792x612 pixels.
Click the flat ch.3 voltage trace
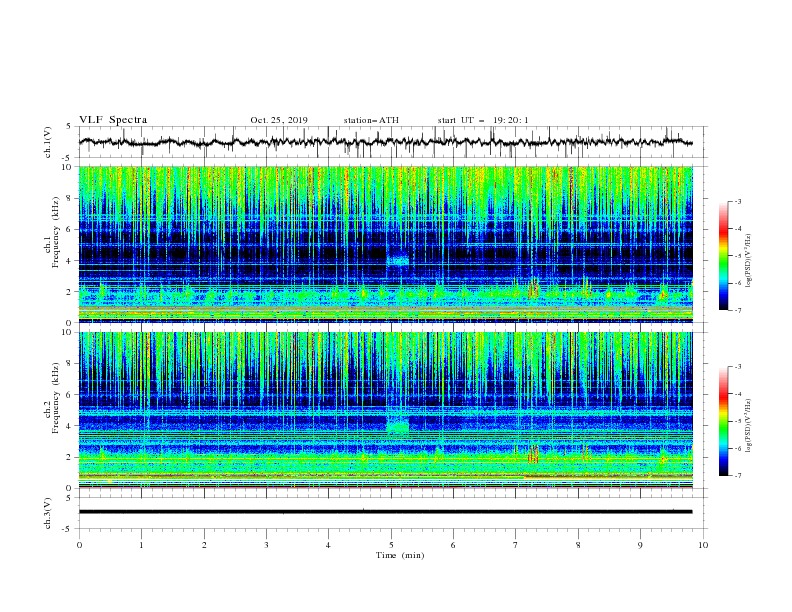[x=385, y=512]
